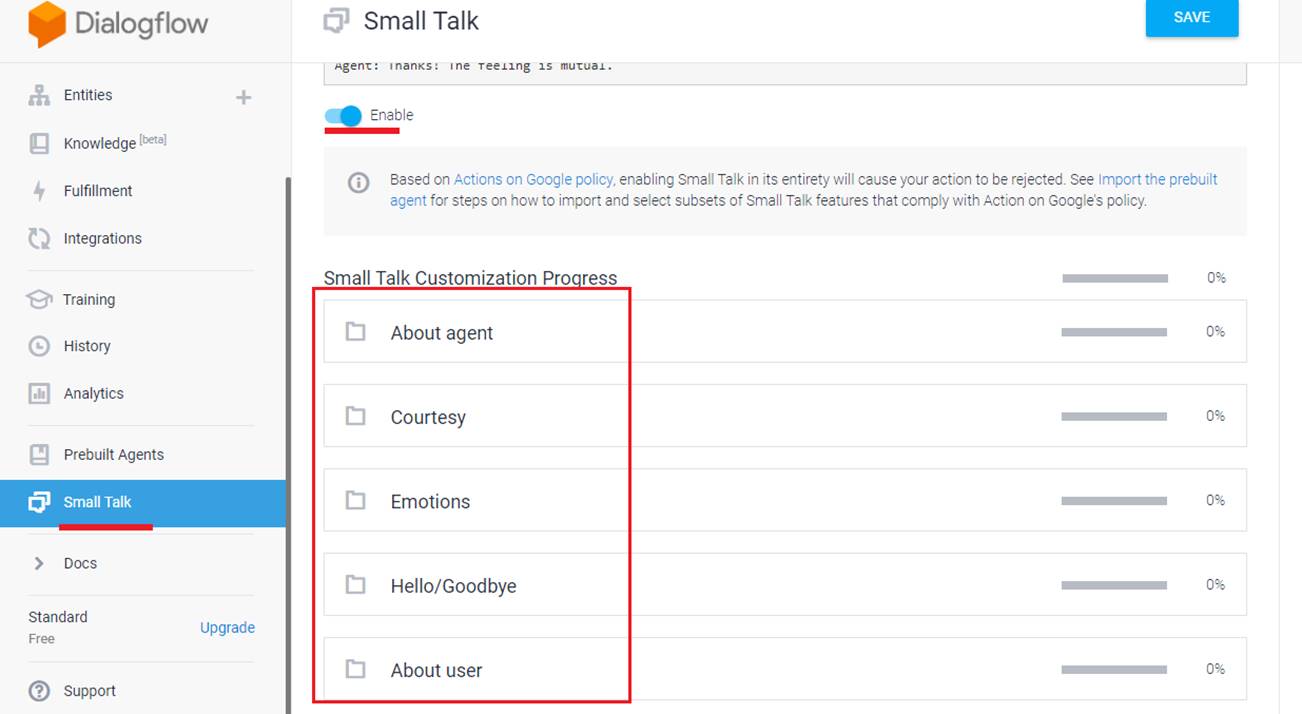Expand the About agent folder
The width and height of the screenshot is (1302, 714).
(441, 333)
